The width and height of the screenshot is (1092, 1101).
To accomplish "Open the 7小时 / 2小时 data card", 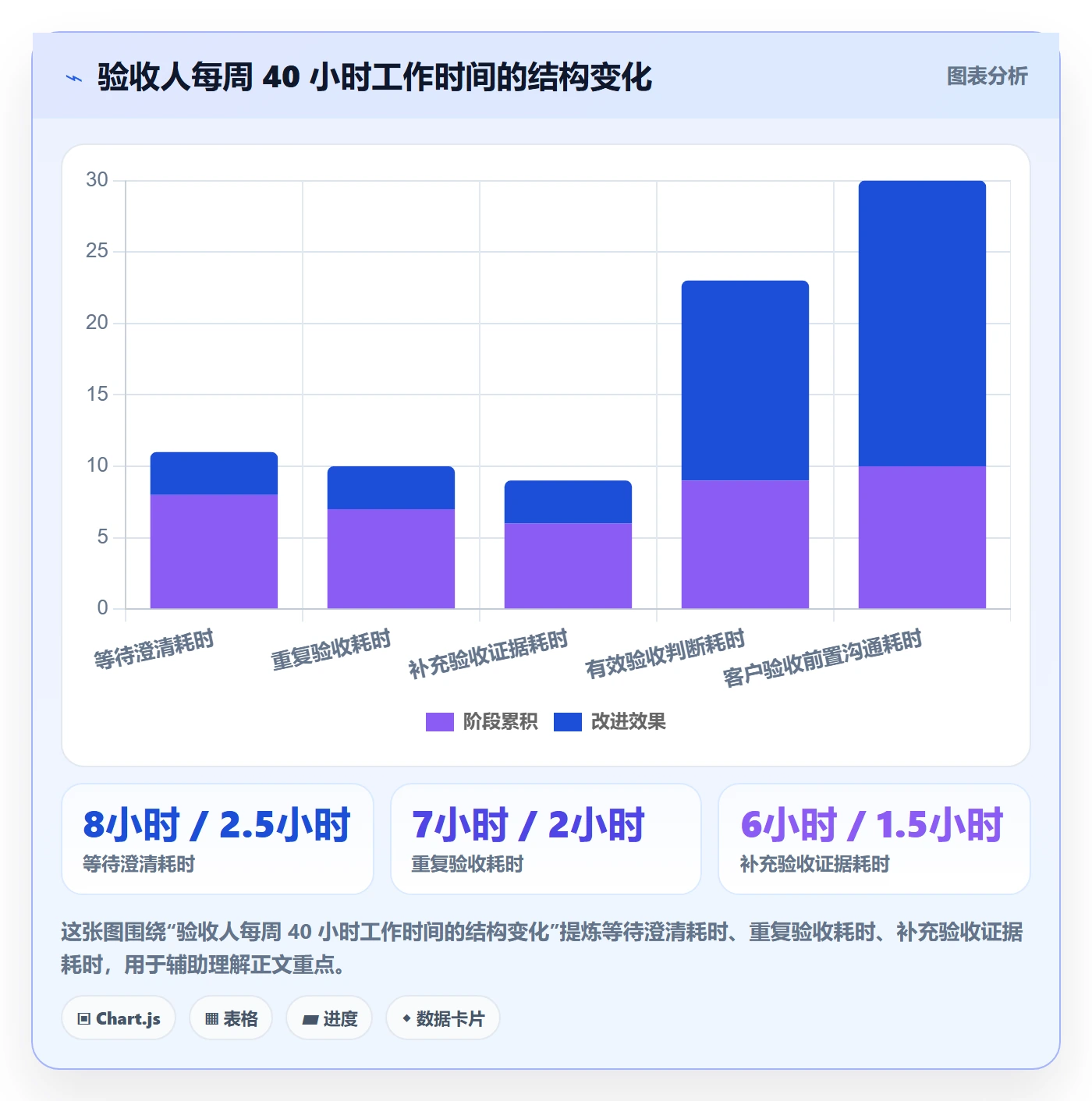I will coord(546,839).
